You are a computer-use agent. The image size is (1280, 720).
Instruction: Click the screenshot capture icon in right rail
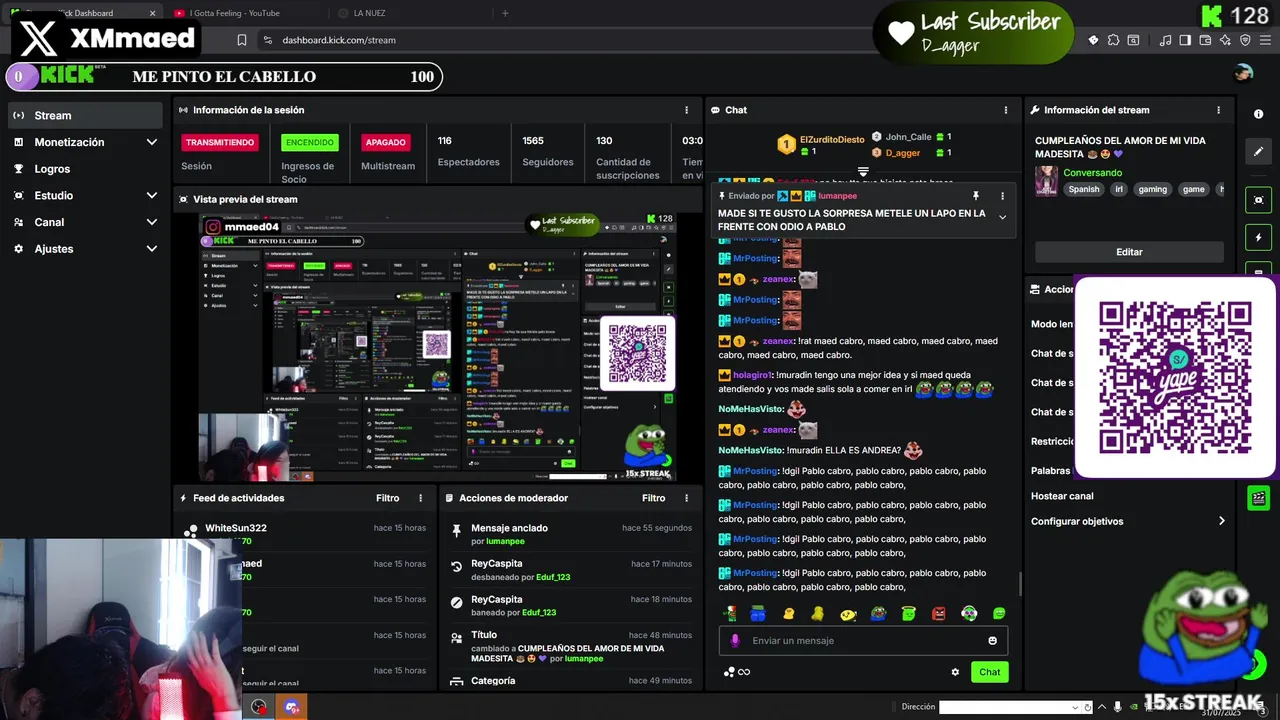click(x=1259, y=200)
